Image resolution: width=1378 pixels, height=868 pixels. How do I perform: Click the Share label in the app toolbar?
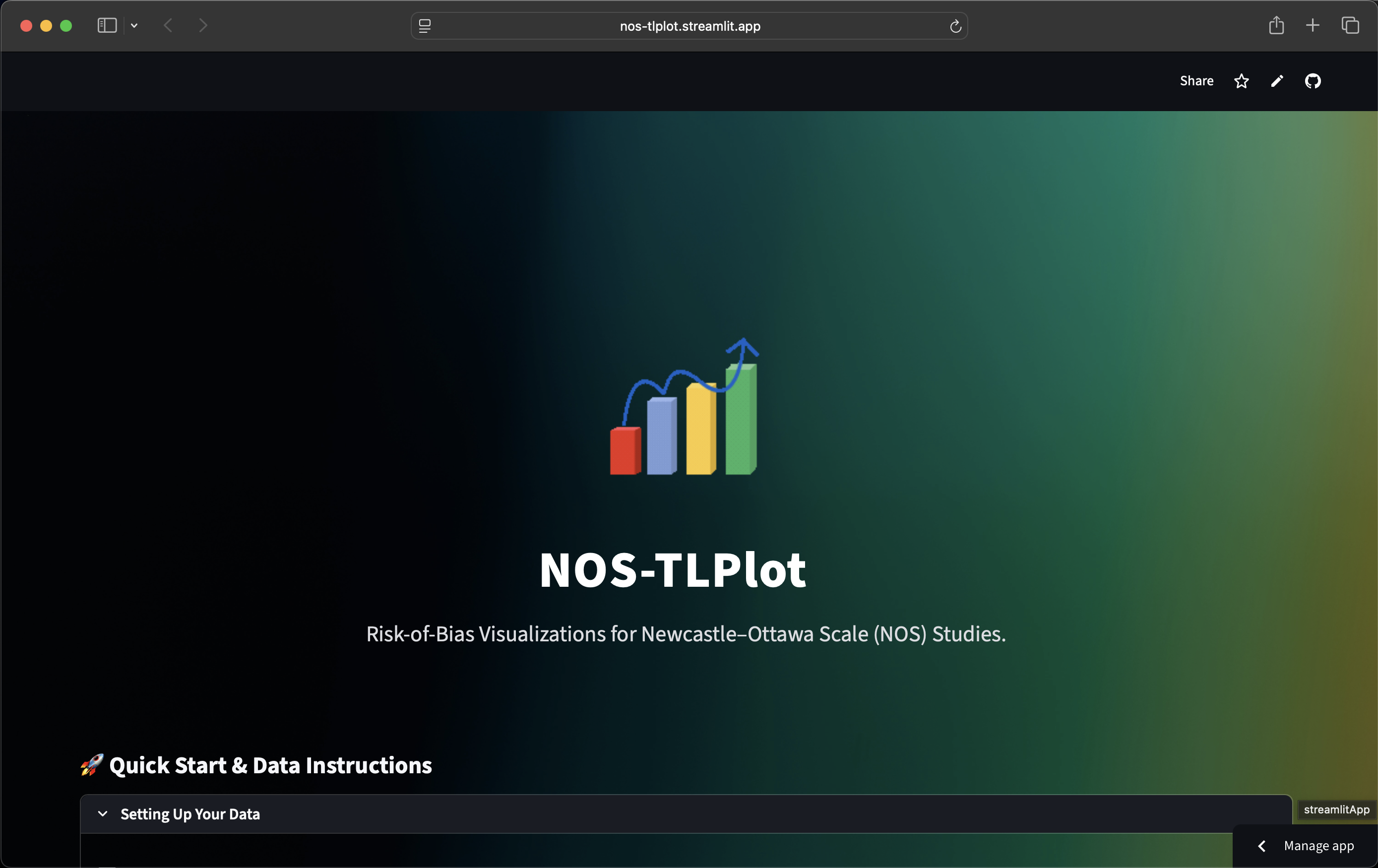click(1195, 81)
